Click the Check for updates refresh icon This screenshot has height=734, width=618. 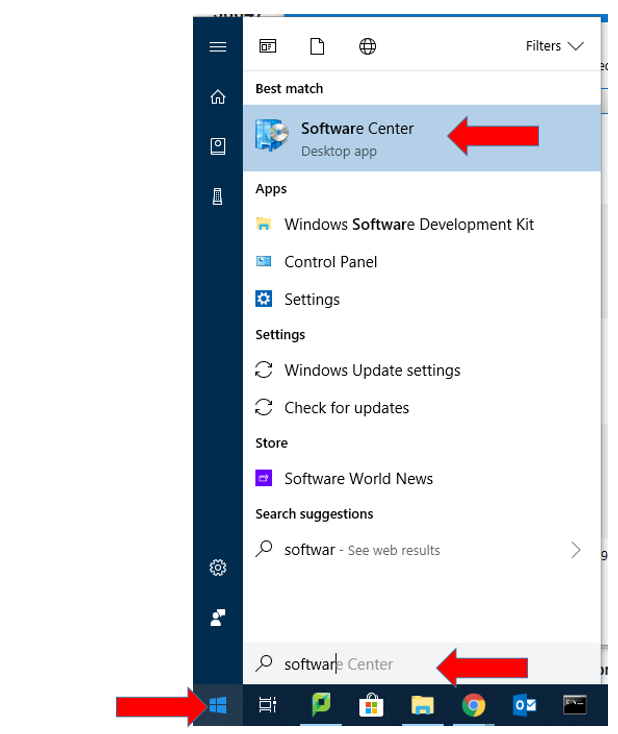[264, 407]
